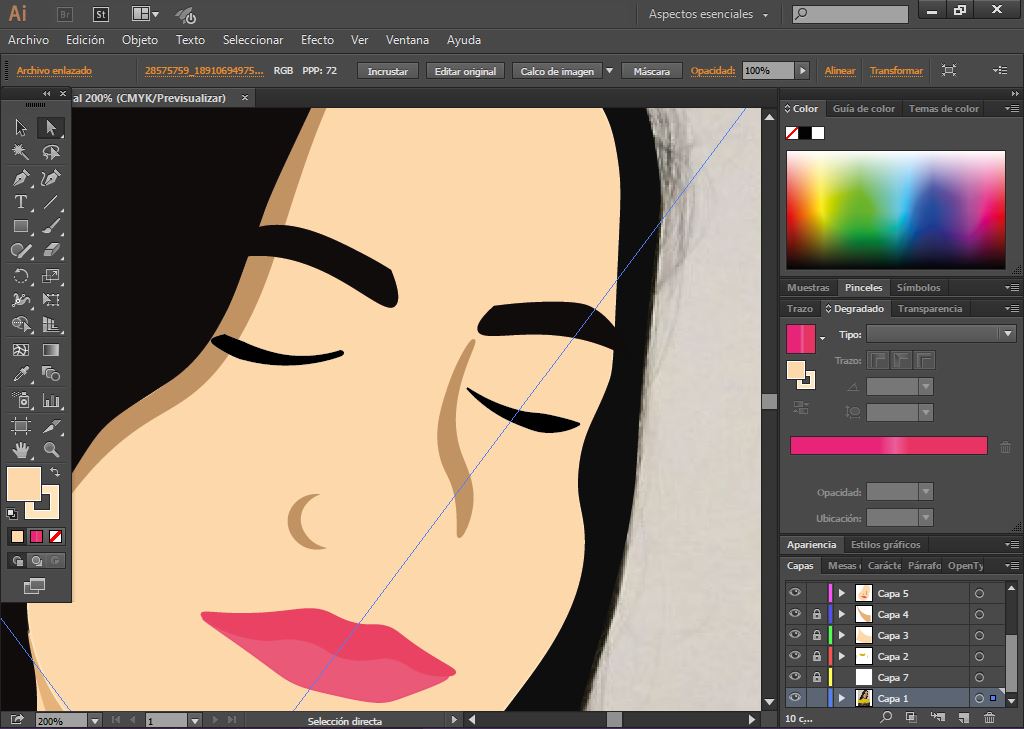
Task: Open the Objeto menu
Action: (140, 40)
